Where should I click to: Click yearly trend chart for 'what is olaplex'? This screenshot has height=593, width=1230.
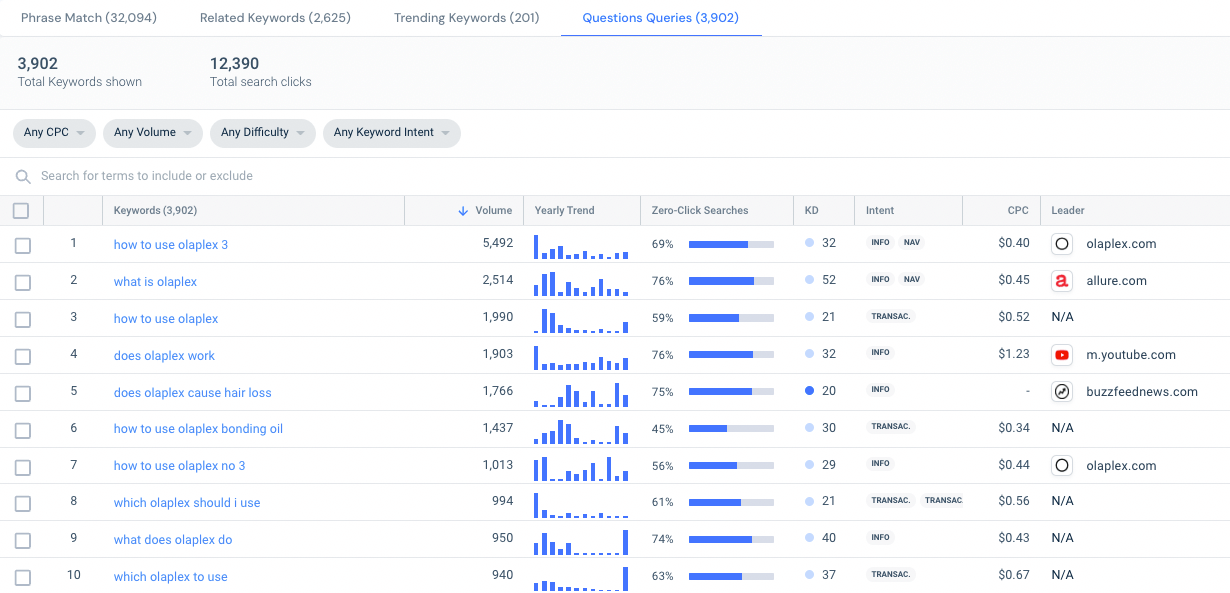pos(581,284)
